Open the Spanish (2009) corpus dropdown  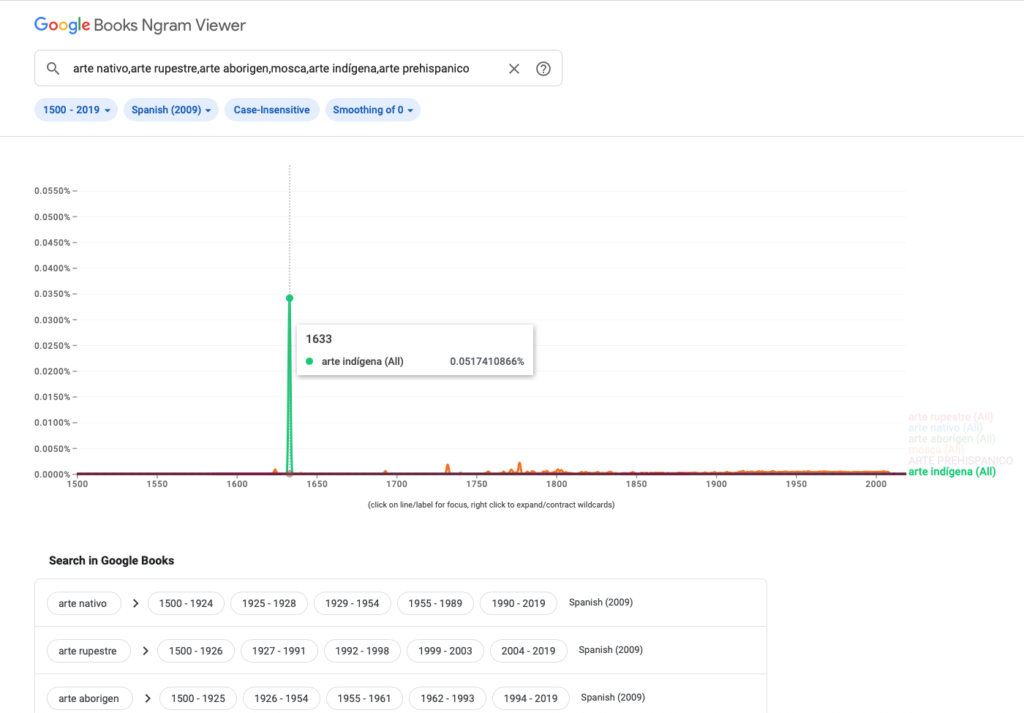coord(171,110)
